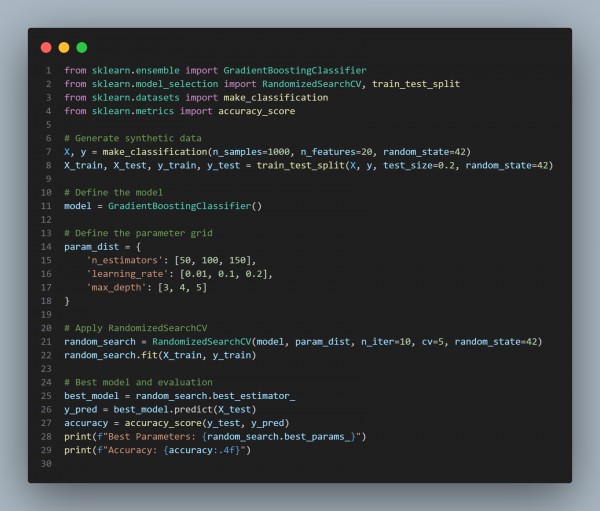Click the 'n_estimators' key string
Image resolution: width=600 pixels, height=511 pixels.
[x=124, y=260]
